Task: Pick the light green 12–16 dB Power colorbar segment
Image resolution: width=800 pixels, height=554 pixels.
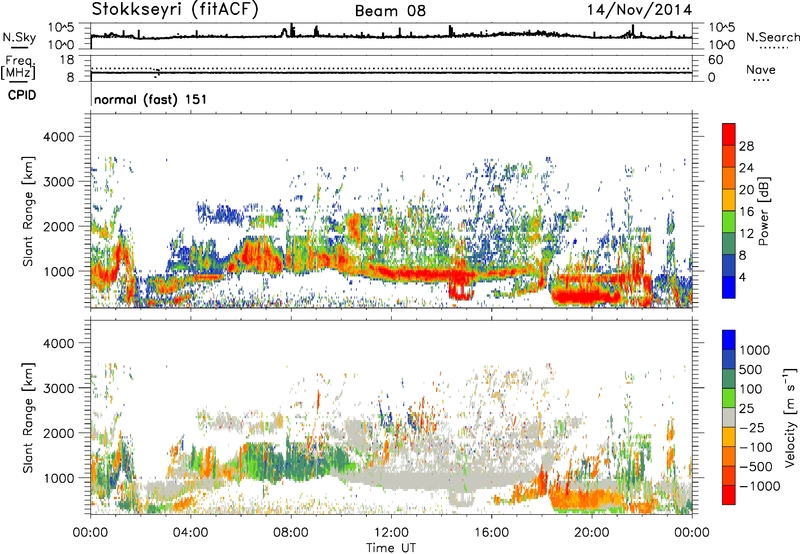Action: point(729,221)
